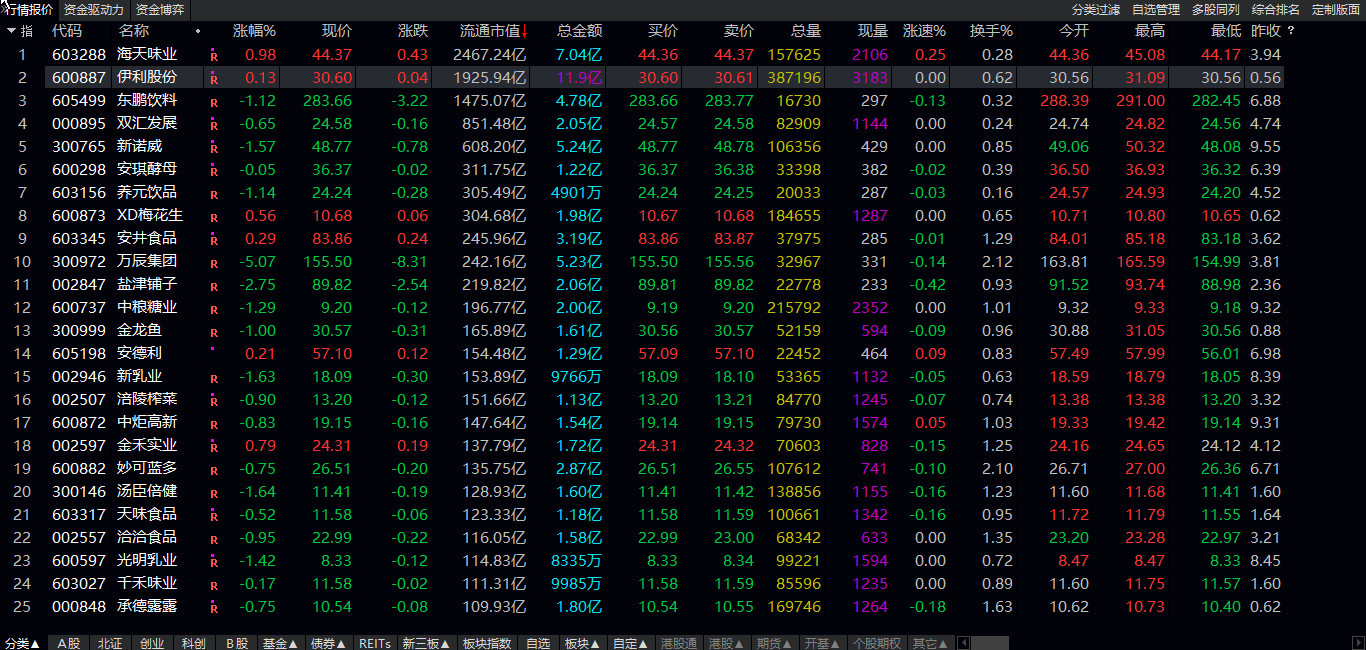Click 综合排名 ranking button
This screenshot has width=1366, height=650.
click(1276, 9)
